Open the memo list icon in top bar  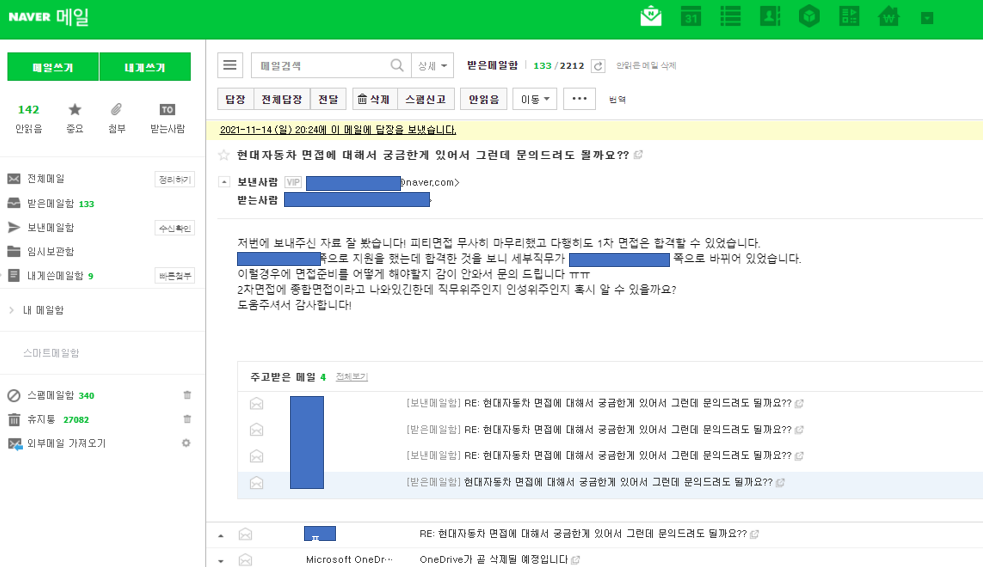[x=730, y=16]
